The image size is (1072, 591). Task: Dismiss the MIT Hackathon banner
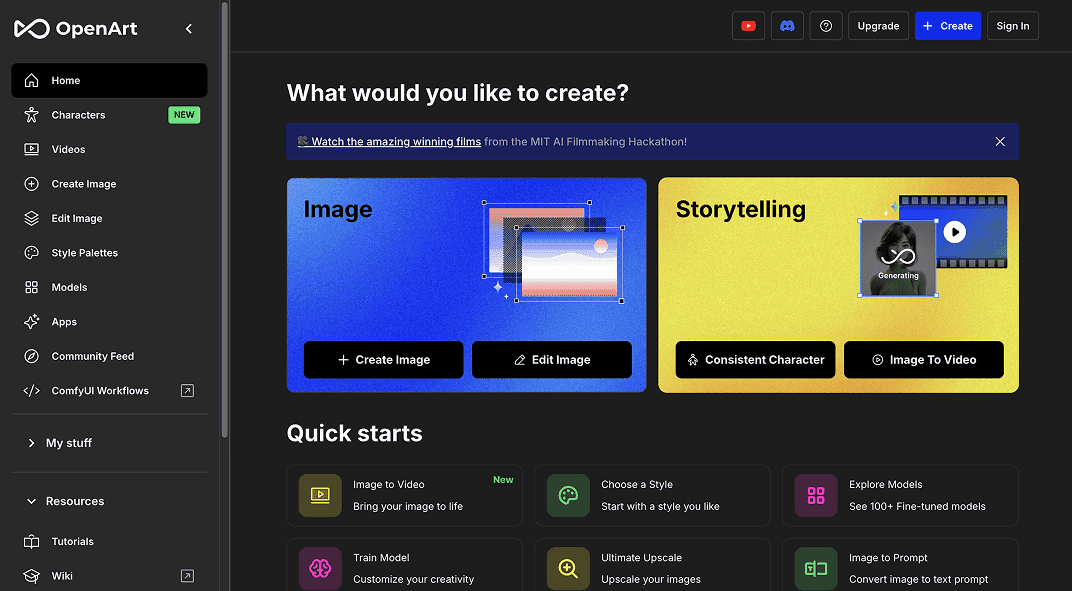[999, 141]
